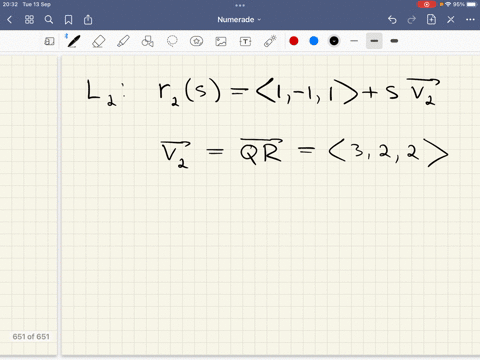Open the share and export menu
The width and height of the screenshot is (480, 360).
88,20
